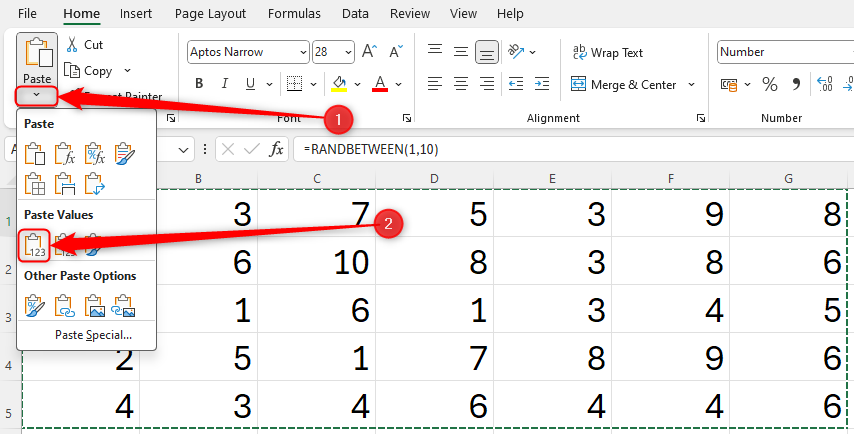Open the Merge & Center dropdown arrow
Image resolution: width=854 pixels, height=434 pixels.
pyautogui.click(x=692, y=84)
